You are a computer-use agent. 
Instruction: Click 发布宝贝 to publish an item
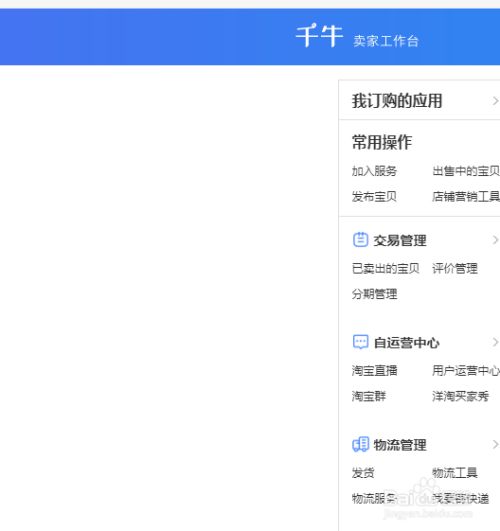pos(374,196)
